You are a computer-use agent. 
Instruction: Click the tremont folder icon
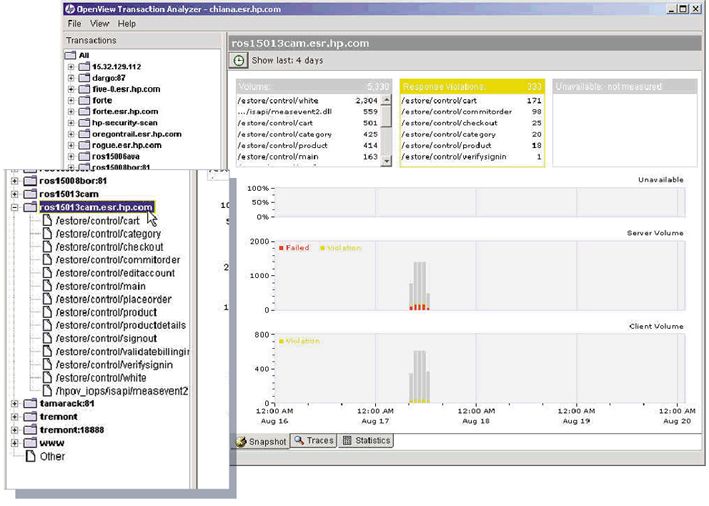tap(30, 416)
